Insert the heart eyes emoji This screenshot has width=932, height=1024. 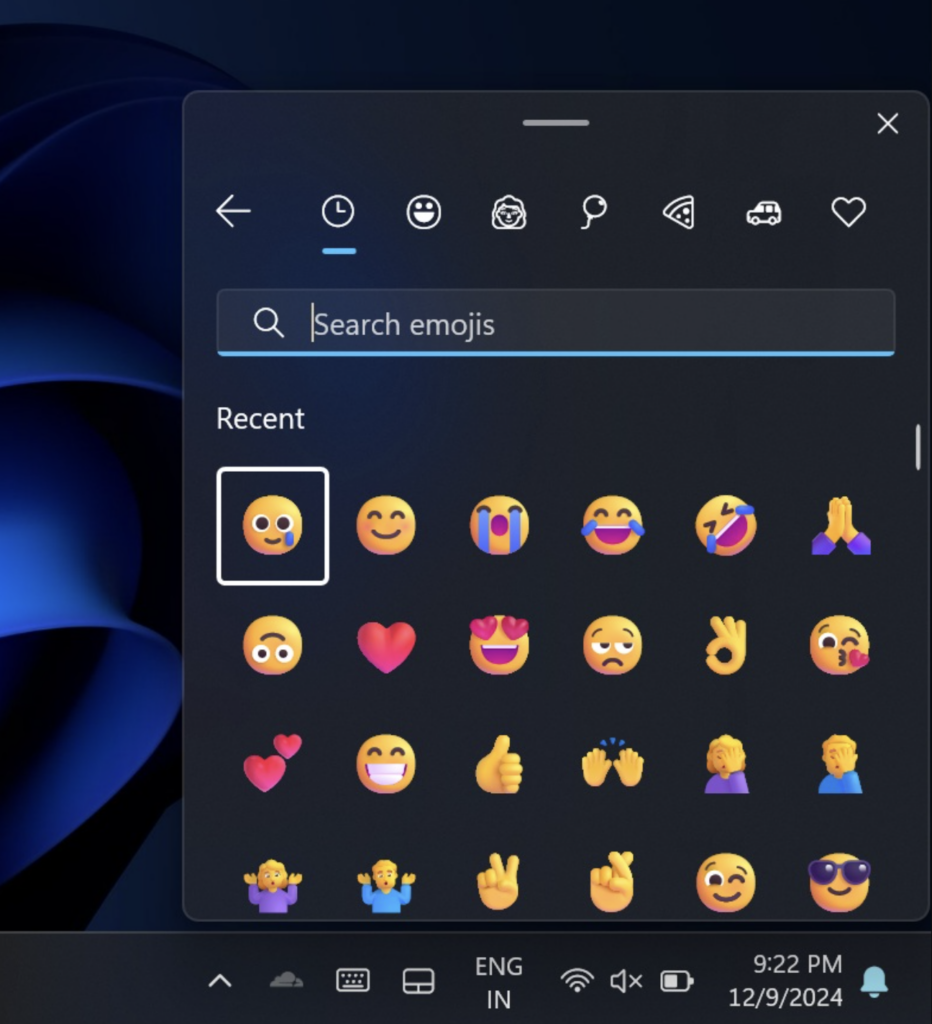(499, 646)
